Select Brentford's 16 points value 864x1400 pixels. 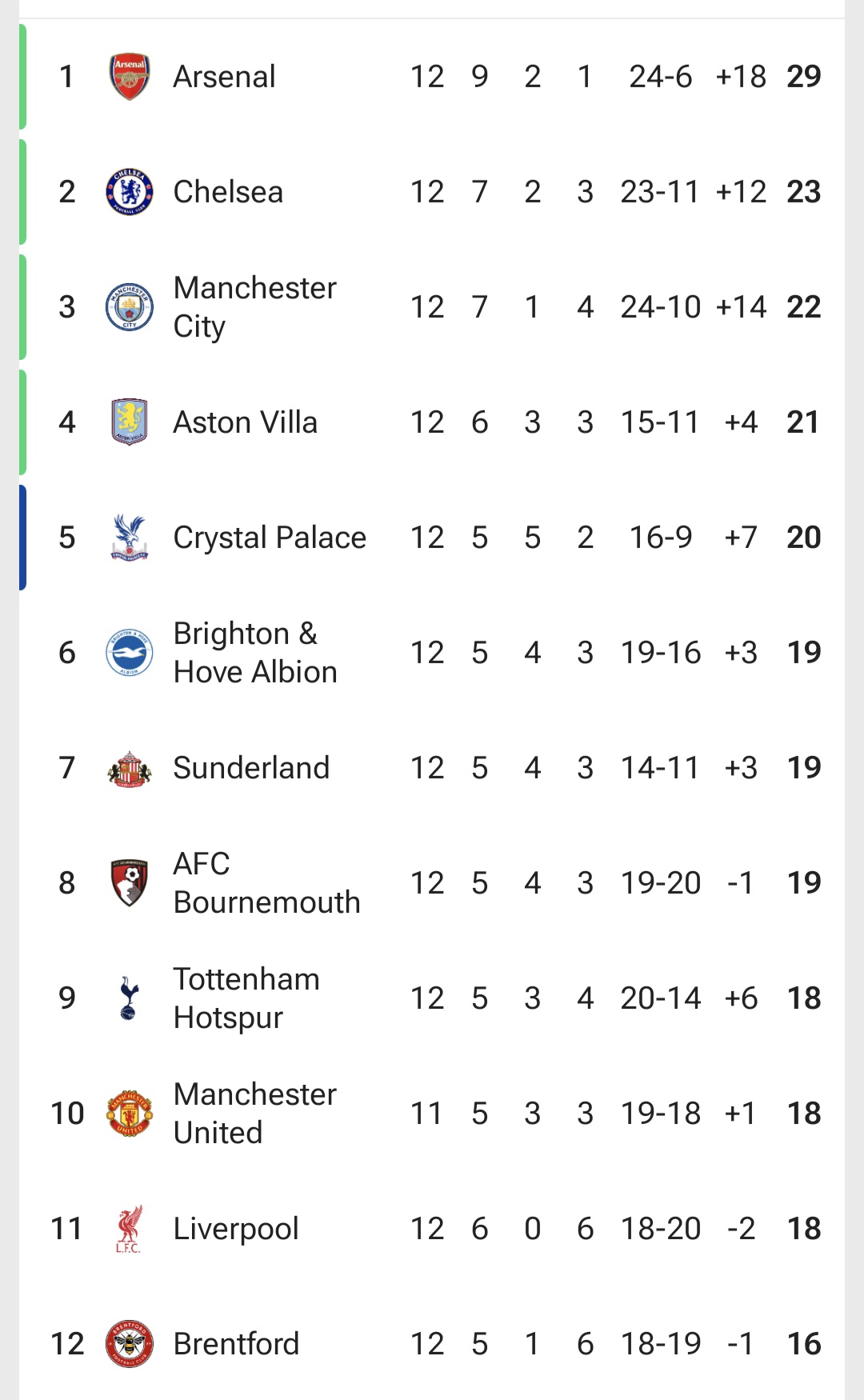[803, 1344]
